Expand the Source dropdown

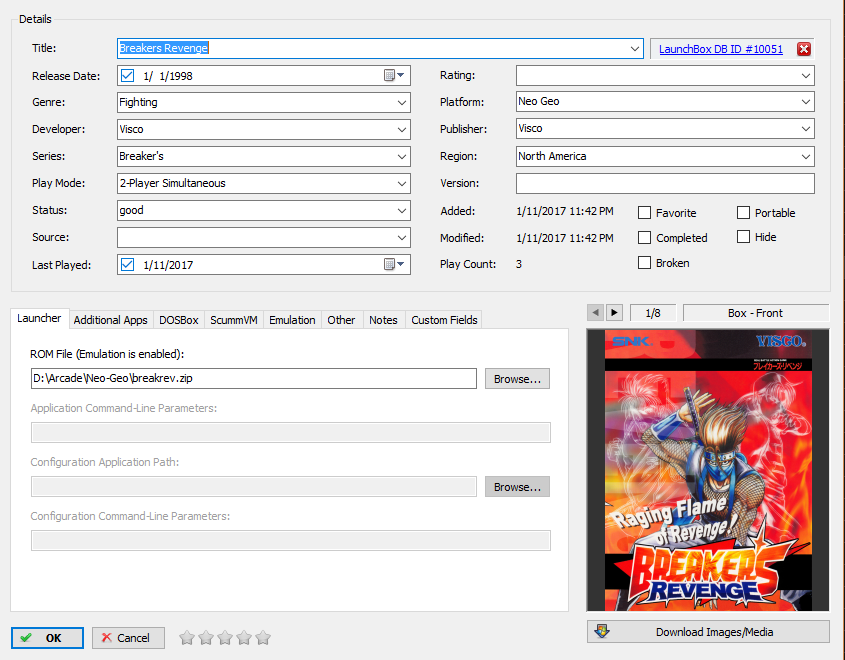[x=401, y=237]
